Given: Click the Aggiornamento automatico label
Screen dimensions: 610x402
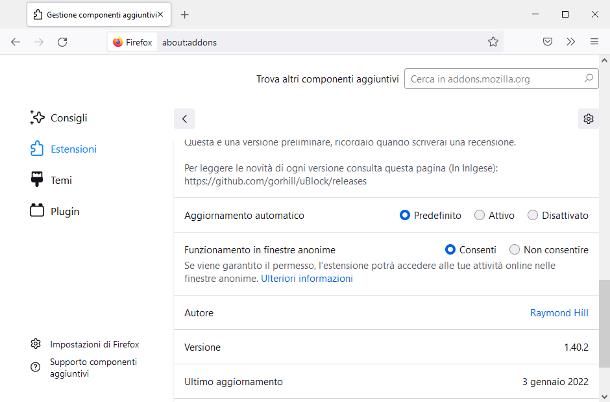Looking at the screenshot, I should [244, 215].
